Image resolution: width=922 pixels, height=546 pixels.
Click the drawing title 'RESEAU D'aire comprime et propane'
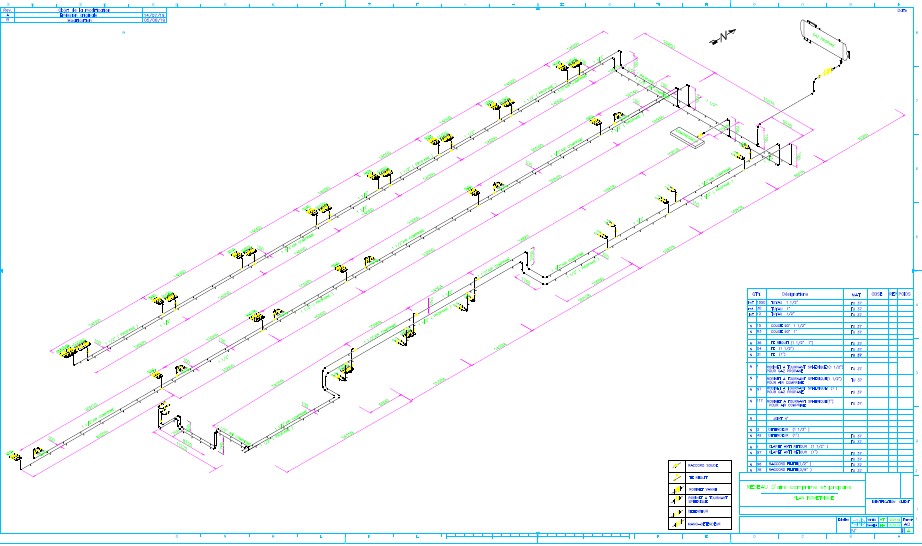(799, 487)
